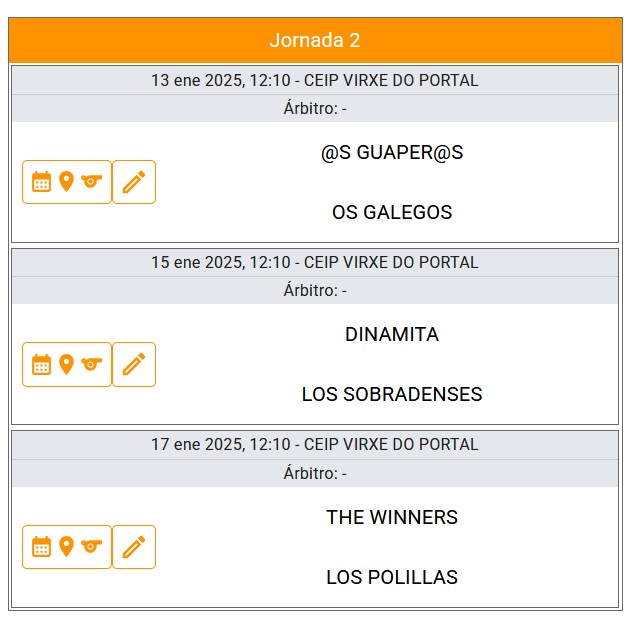Select team OS GALEGOS
631x619 pixels.
(x=392, y=212)
